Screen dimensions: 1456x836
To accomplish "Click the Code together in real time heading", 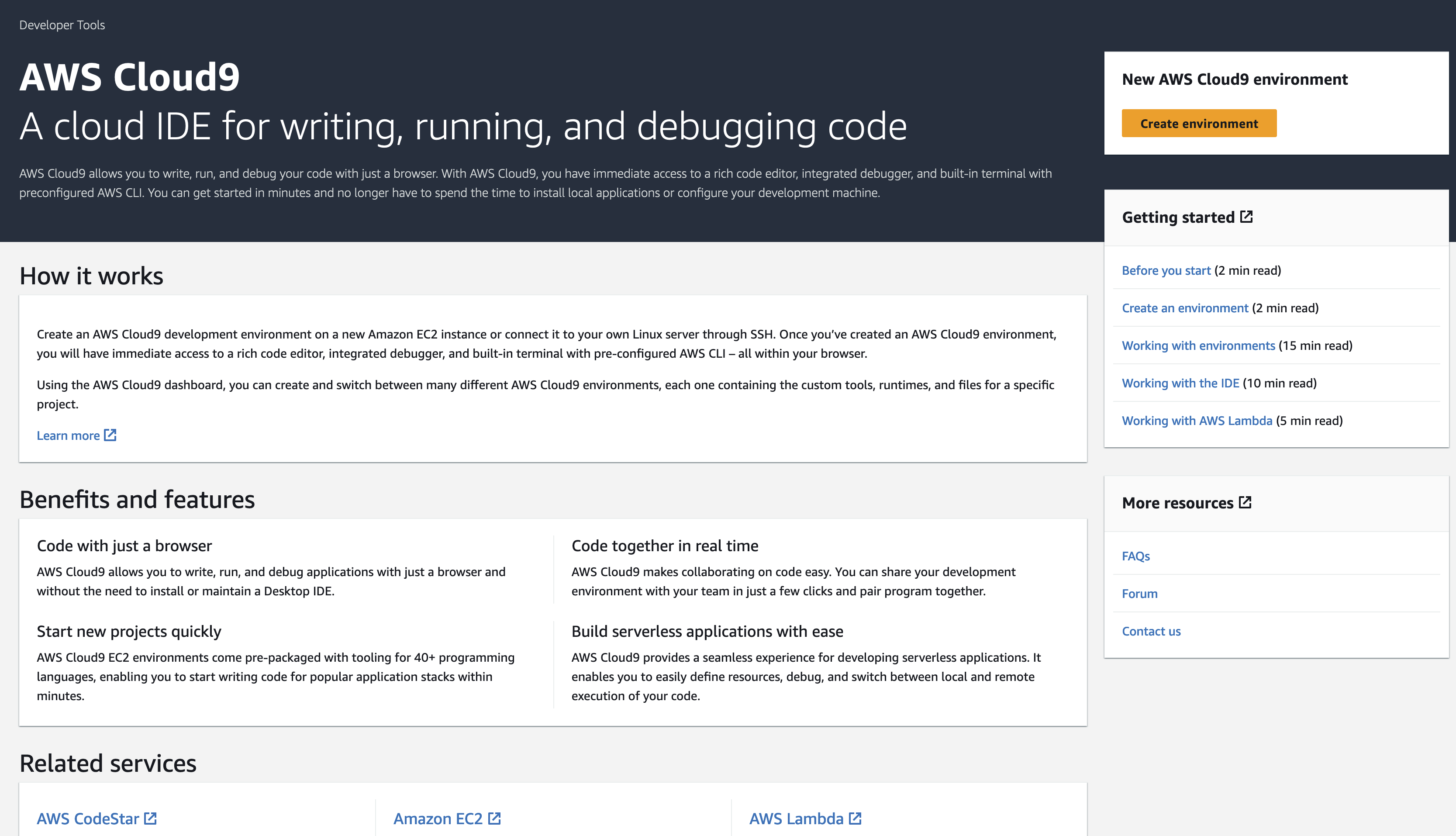I will pos(665,546).
